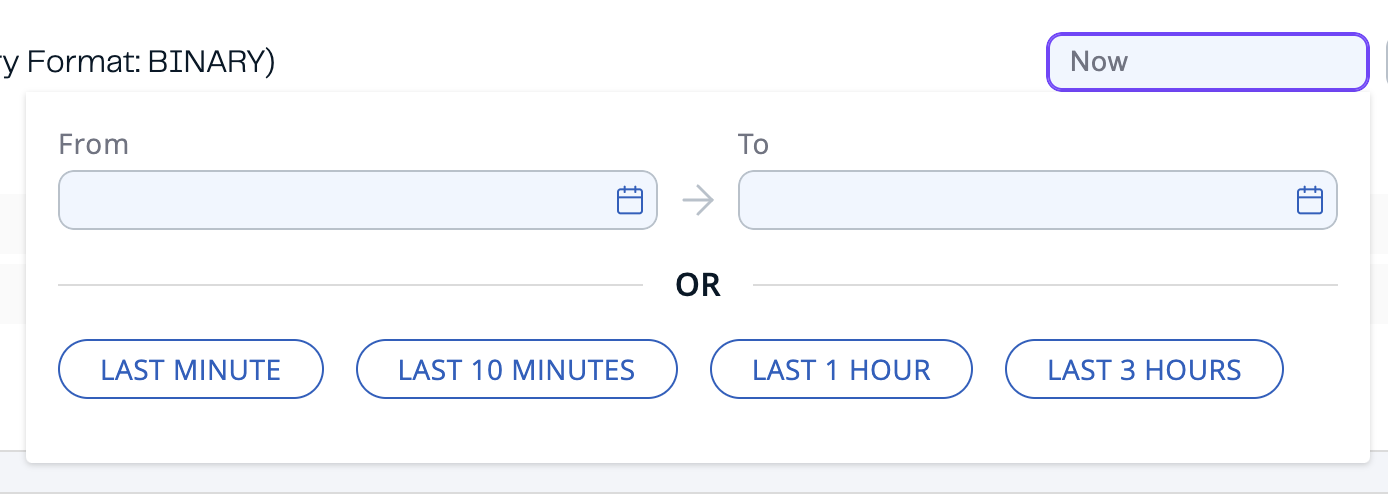Click the From label text
This screenshot has width=1388, height=498.
[94, 145]
